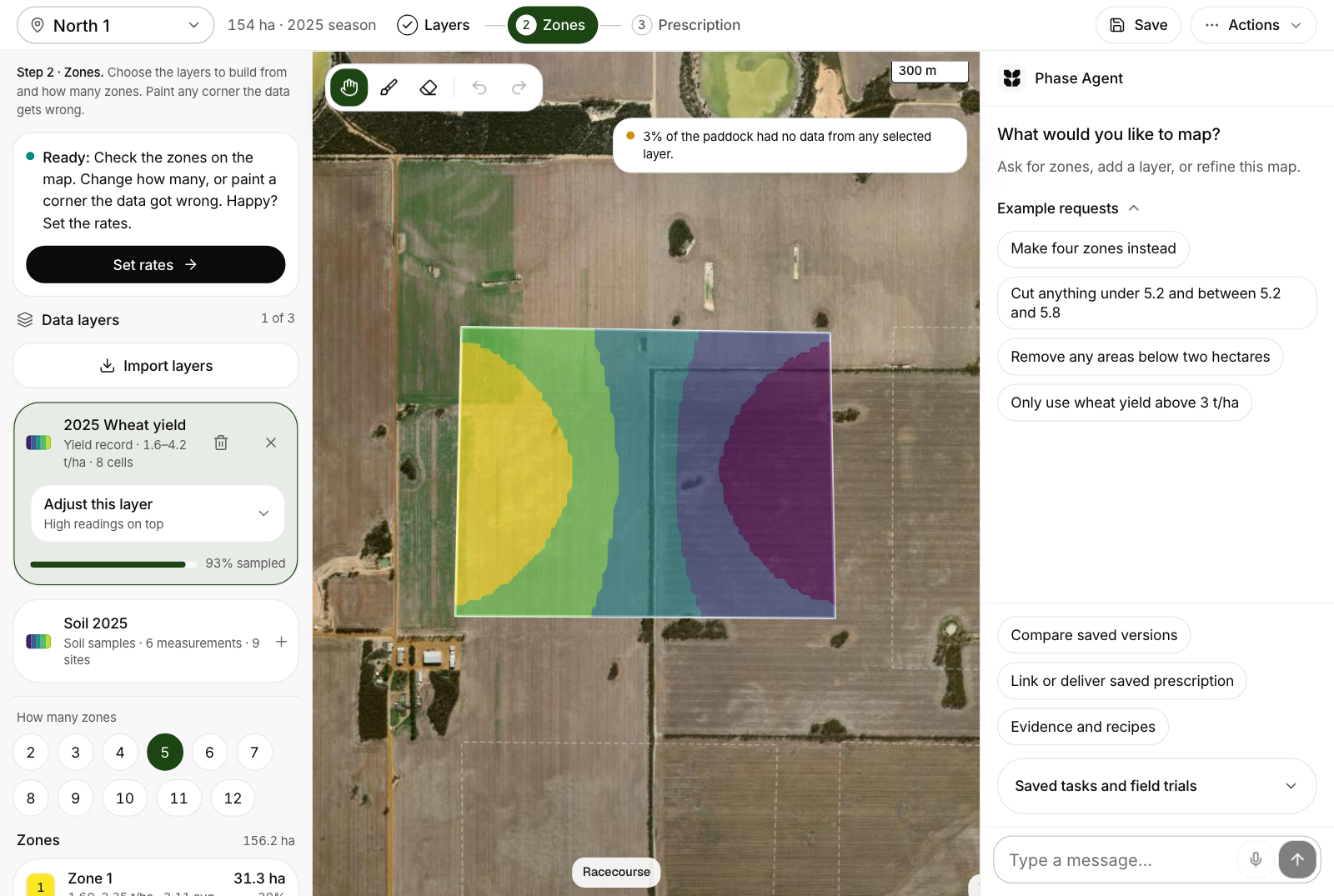Click the 93% sampled progress bar
The width and height of the screenshot is (1334, 896).
[x=113, y=564]
